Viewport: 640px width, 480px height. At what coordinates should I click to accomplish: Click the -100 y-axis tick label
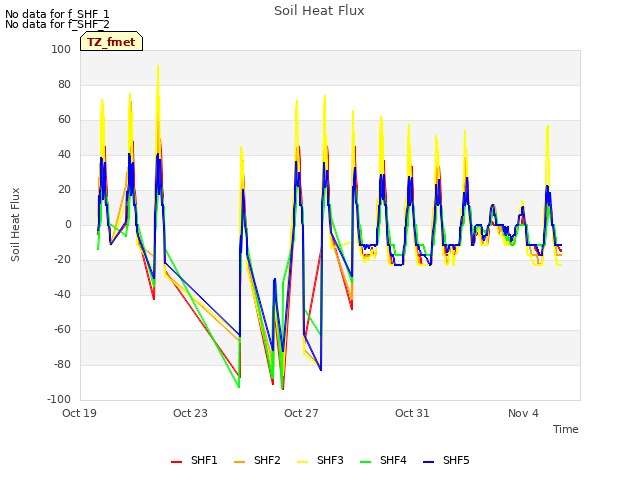point(59,400)
